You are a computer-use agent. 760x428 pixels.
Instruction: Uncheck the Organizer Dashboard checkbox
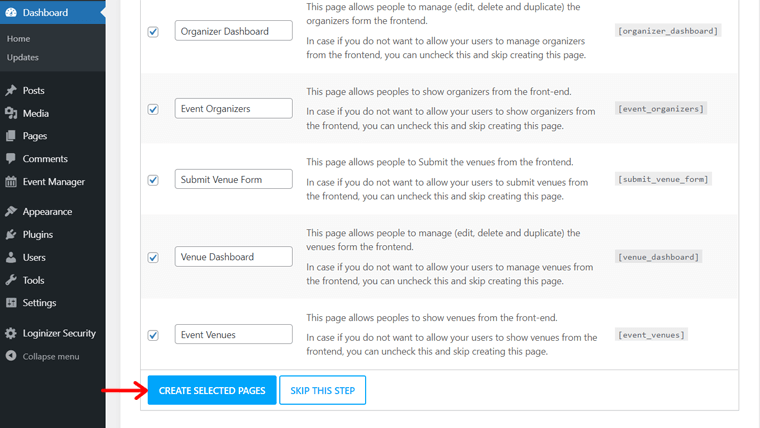point(153,32)
